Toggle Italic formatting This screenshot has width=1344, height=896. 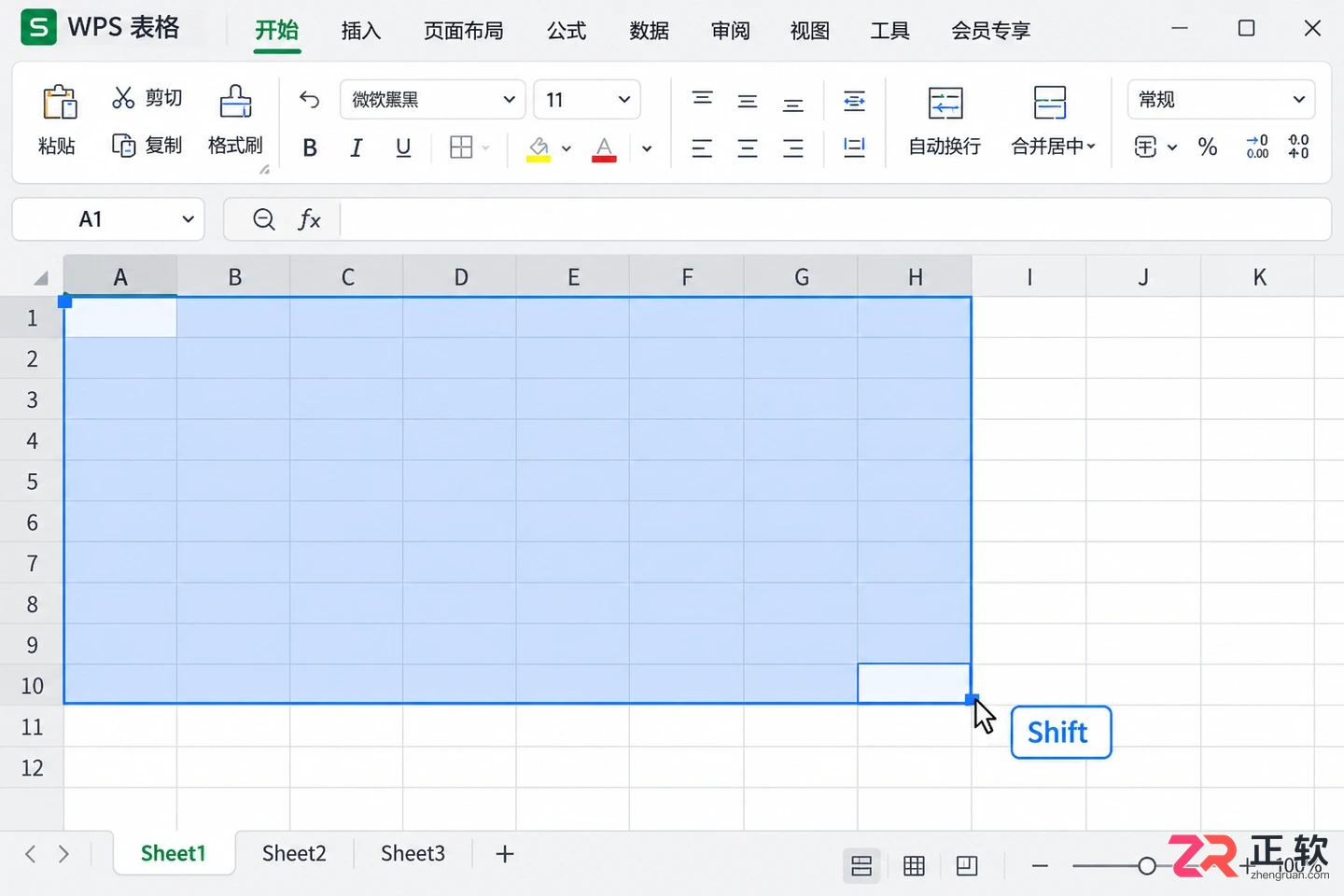356,147
